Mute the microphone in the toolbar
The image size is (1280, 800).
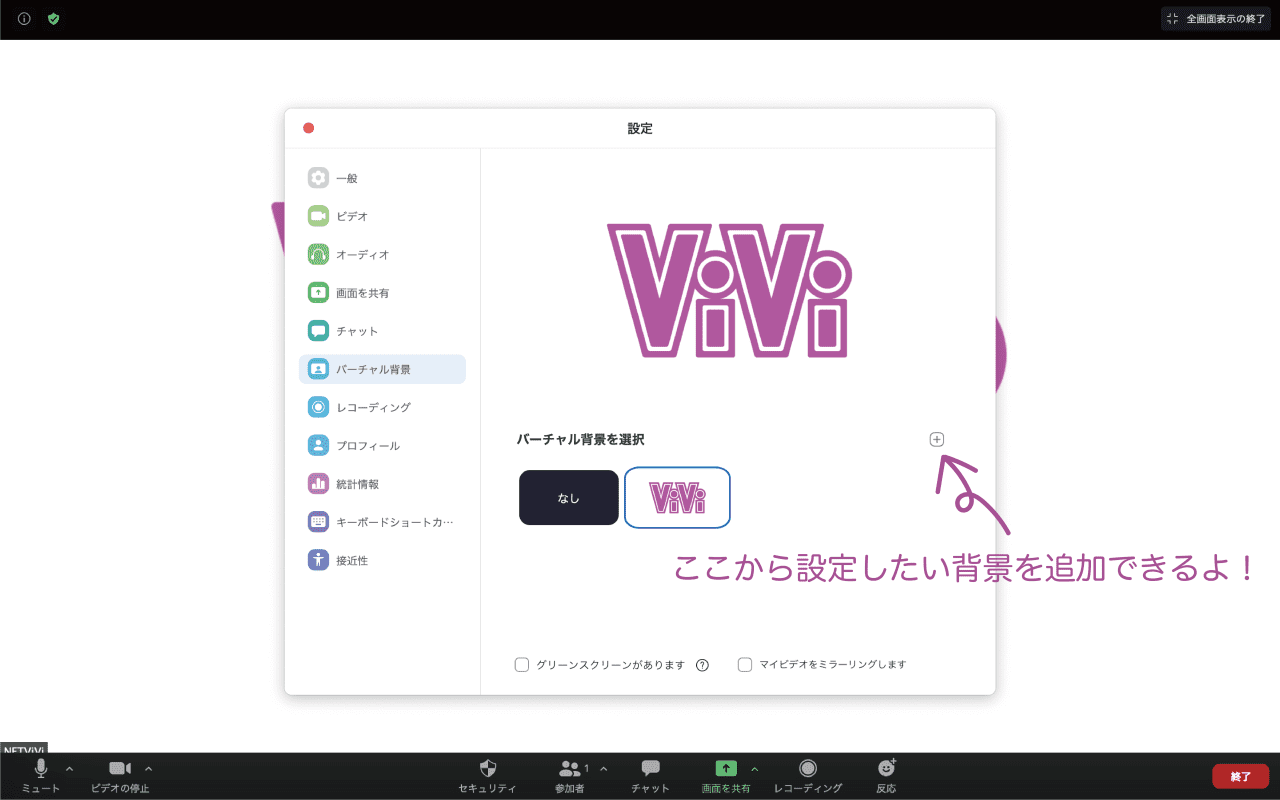pyautogui.click(x=41, y=775)
